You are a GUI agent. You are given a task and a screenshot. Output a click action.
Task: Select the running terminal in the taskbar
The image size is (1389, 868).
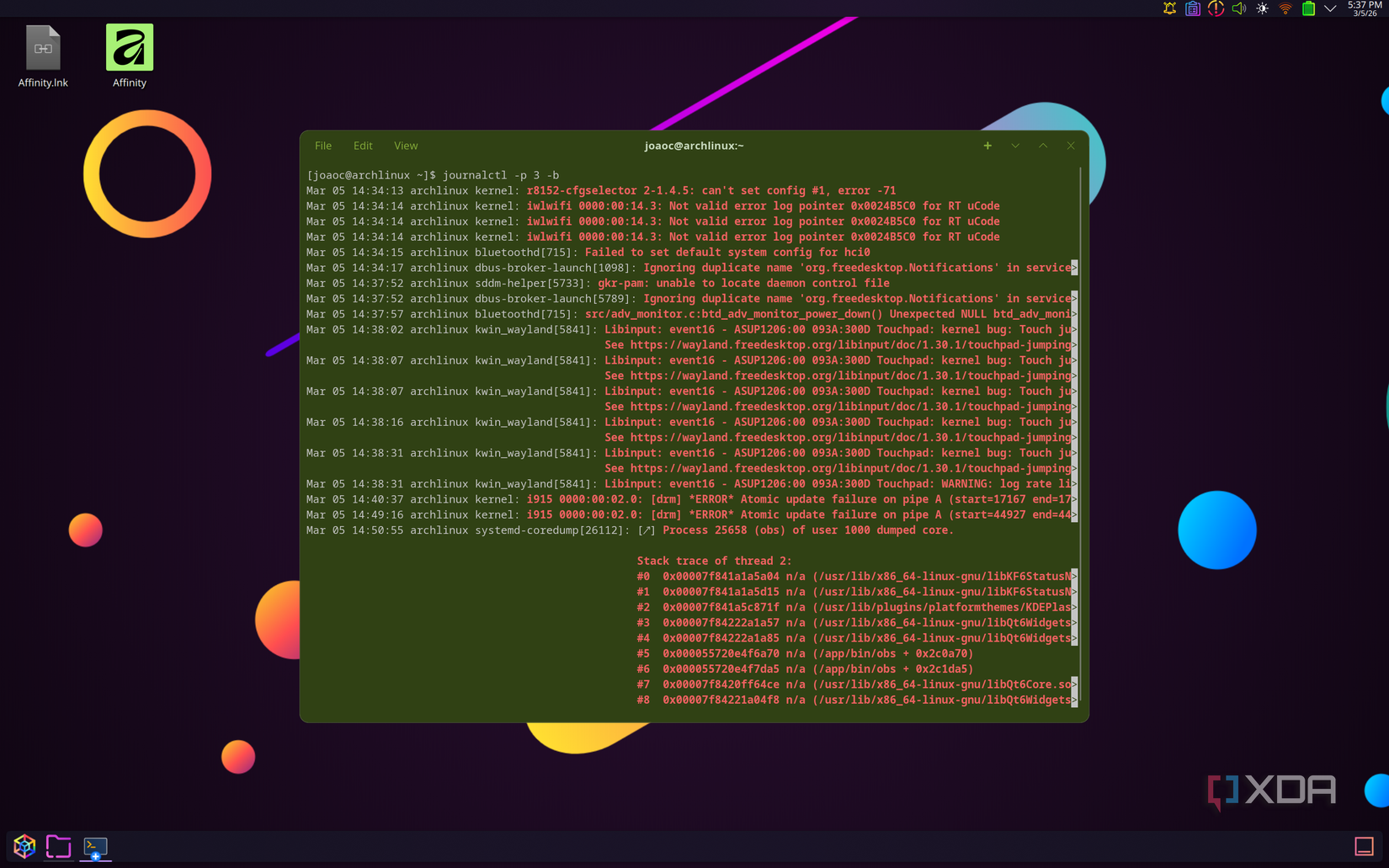click(94, 846)
